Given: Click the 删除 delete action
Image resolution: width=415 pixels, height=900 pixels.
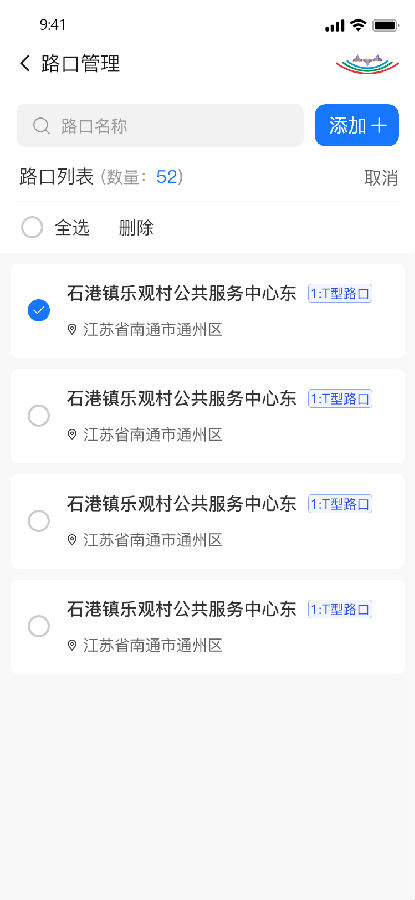Looking at the screenshot, I should 136,228.
